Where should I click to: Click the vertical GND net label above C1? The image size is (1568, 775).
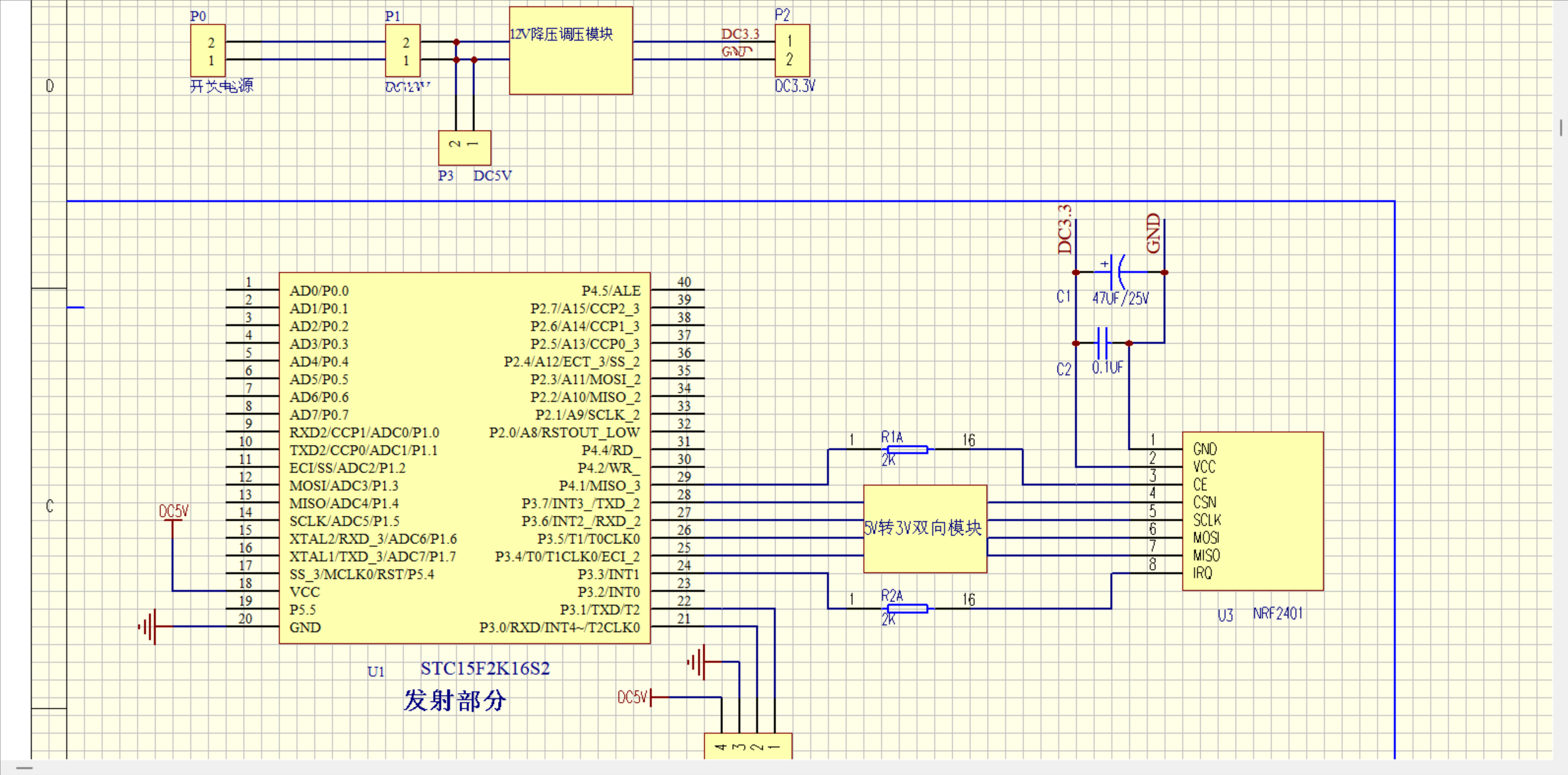[1153, 233]
